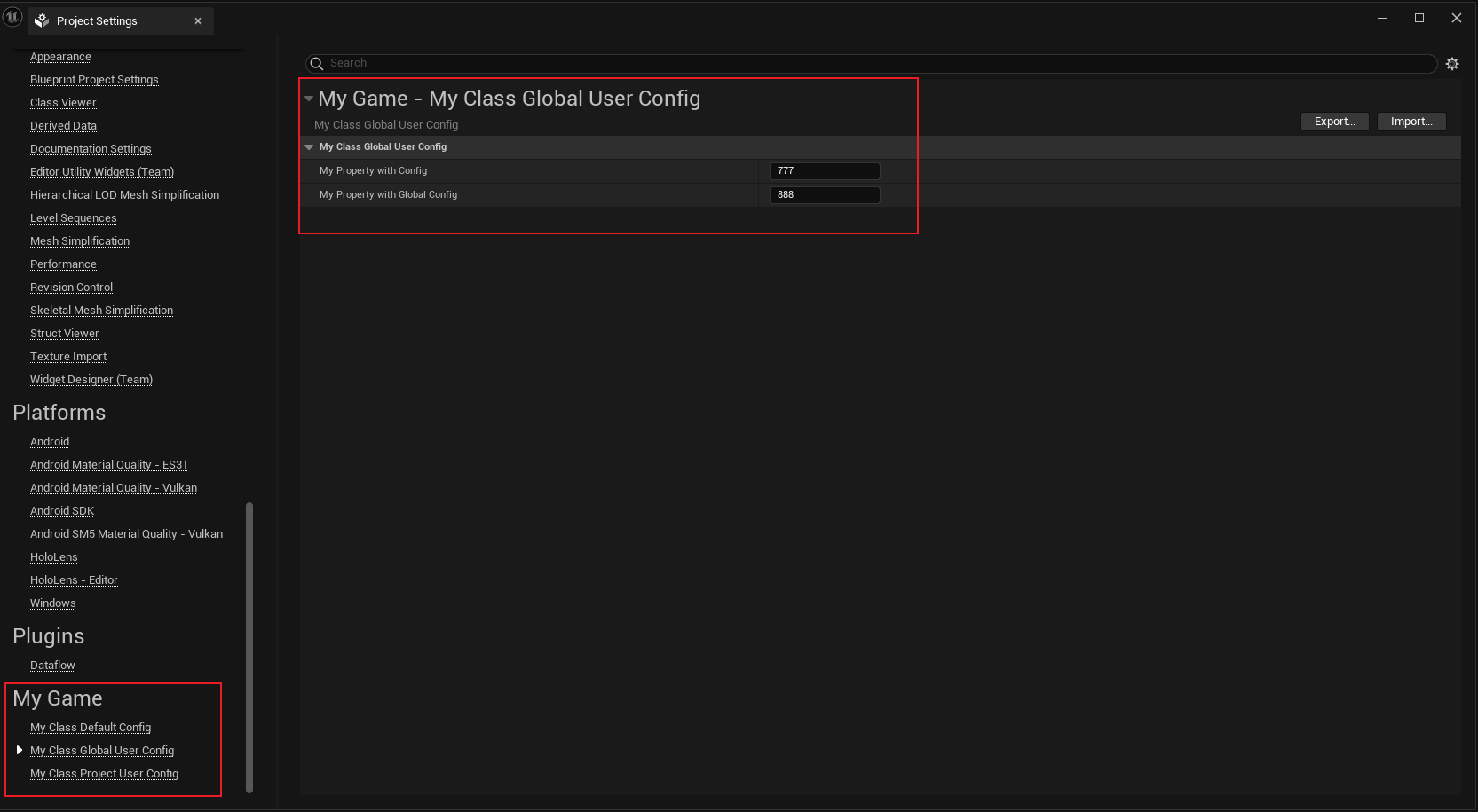1478x812 pixels.
Task: Open Android SDK settings
Action: 62,511
